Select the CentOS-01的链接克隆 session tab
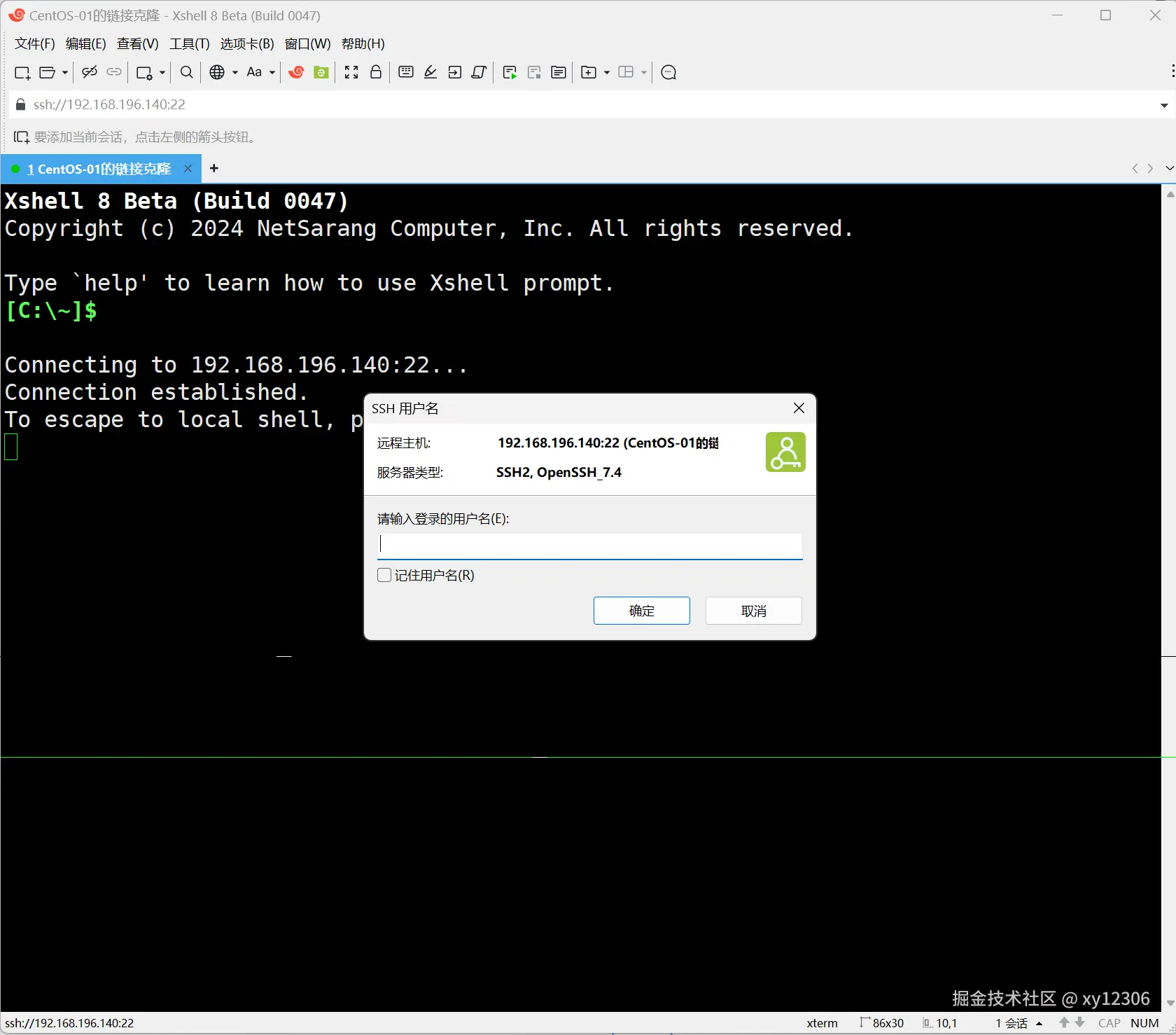 (x=99, y=169)
